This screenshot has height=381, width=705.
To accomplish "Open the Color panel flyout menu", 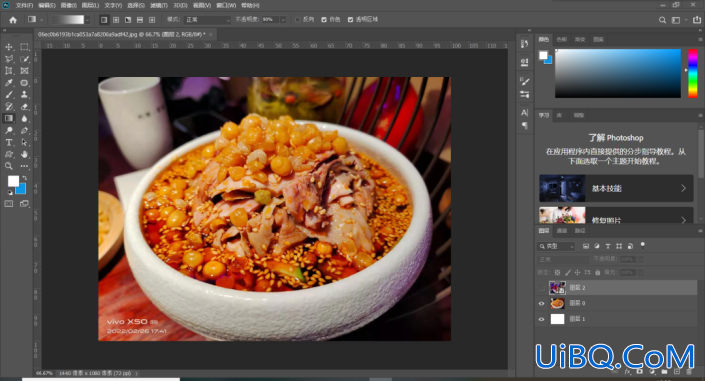I will pyautogui.click(x=700, y=40).
